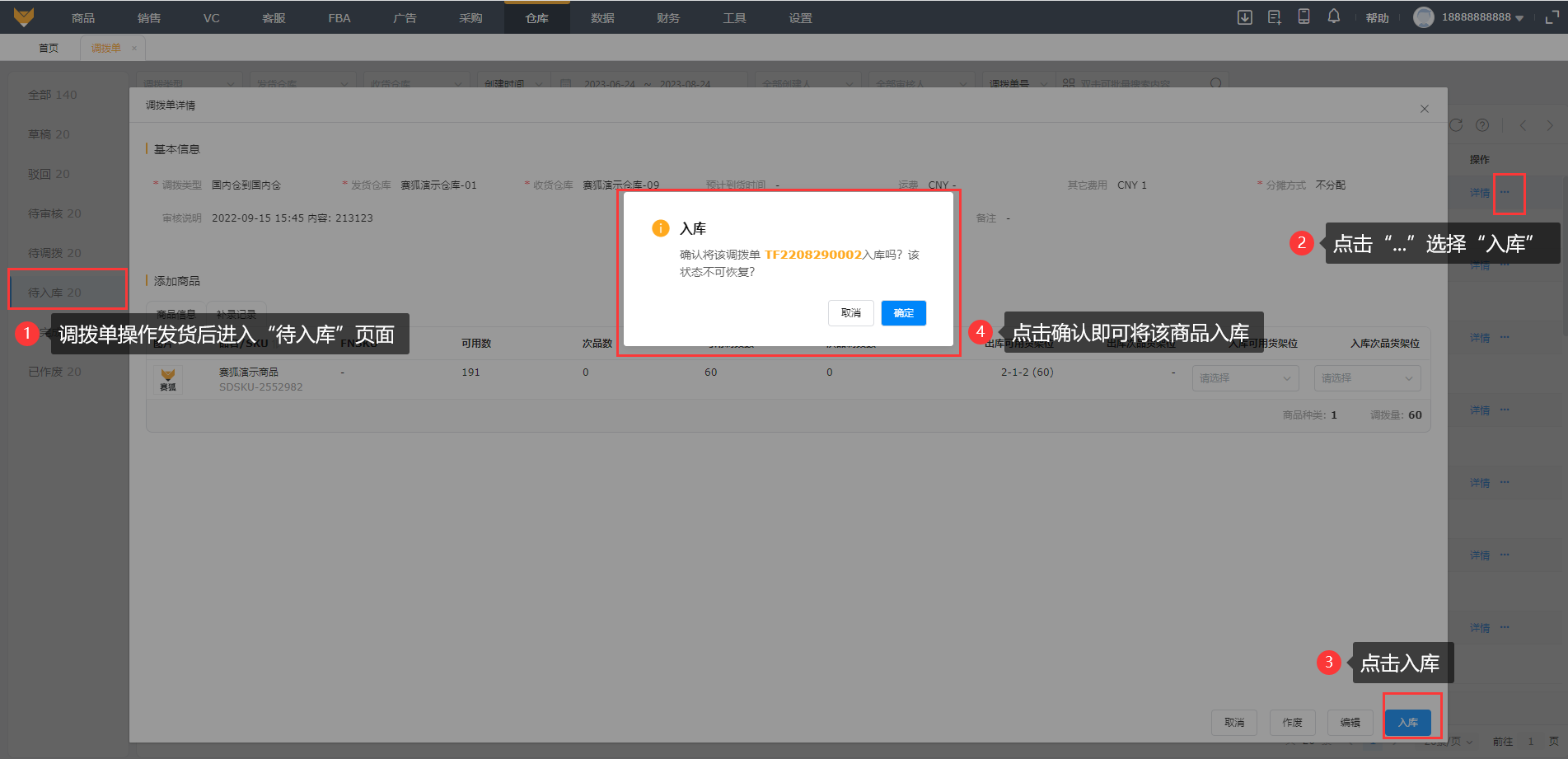Click the calendar icon in the date range filter
This screenshot has width=1568, height=759.
click(565, 83)
